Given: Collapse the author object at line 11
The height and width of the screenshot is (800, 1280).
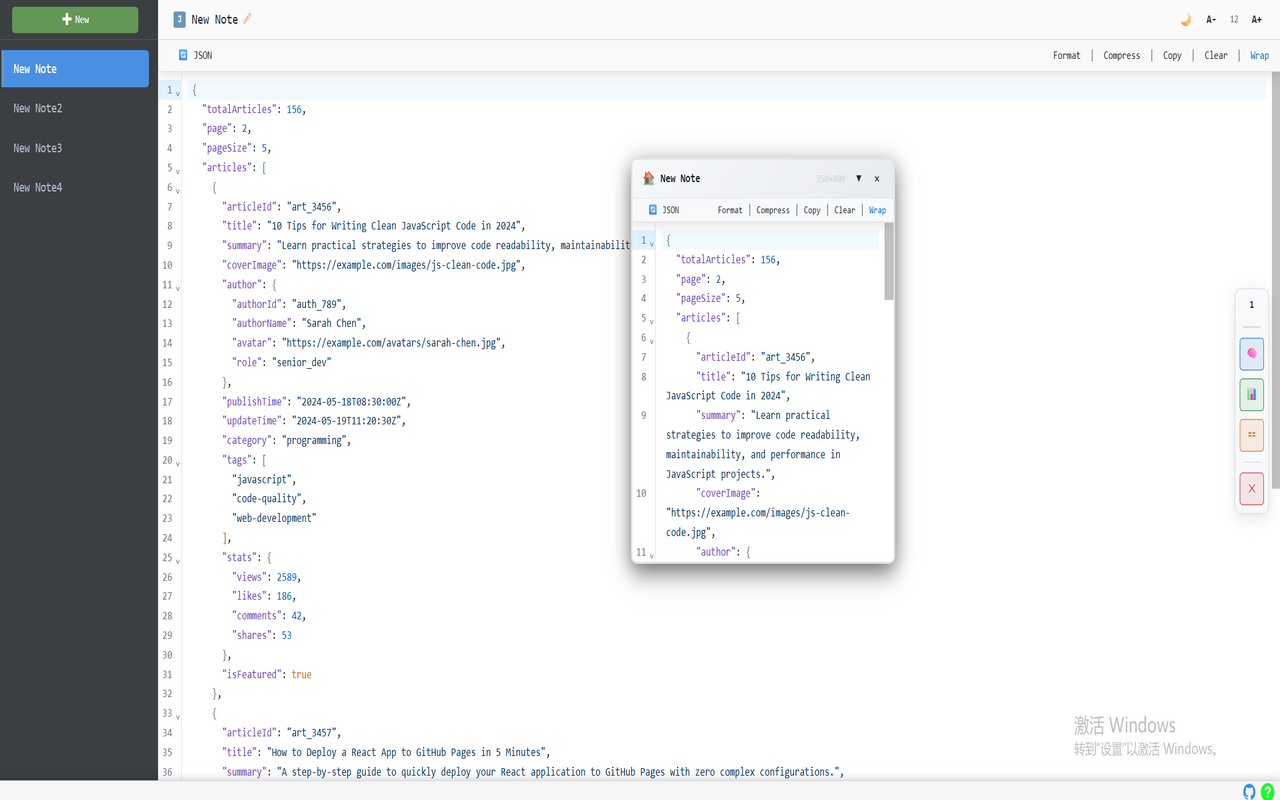Looking at the screenshot, I should point(178,288).
